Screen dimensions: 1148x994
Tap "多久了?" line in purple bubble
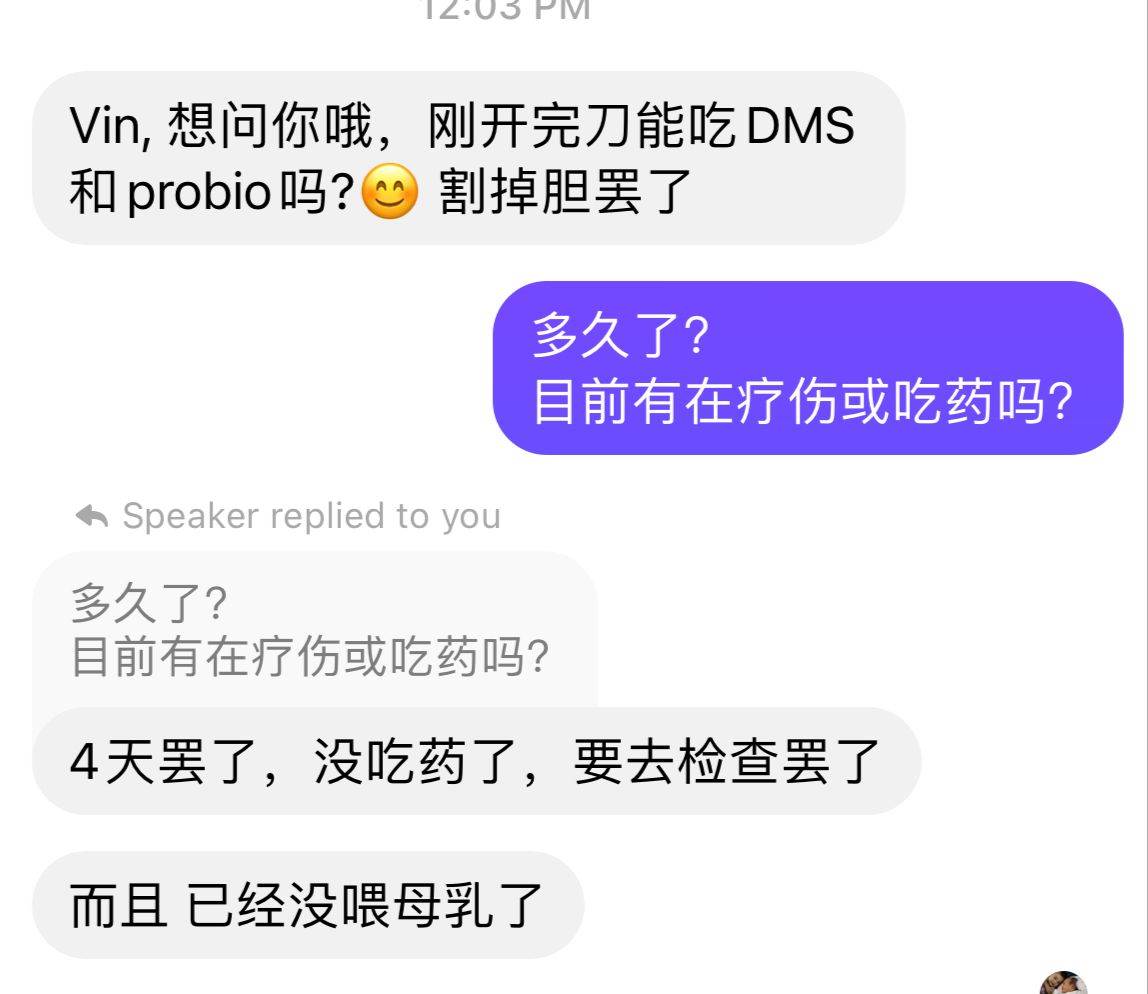tap(621, 335)
